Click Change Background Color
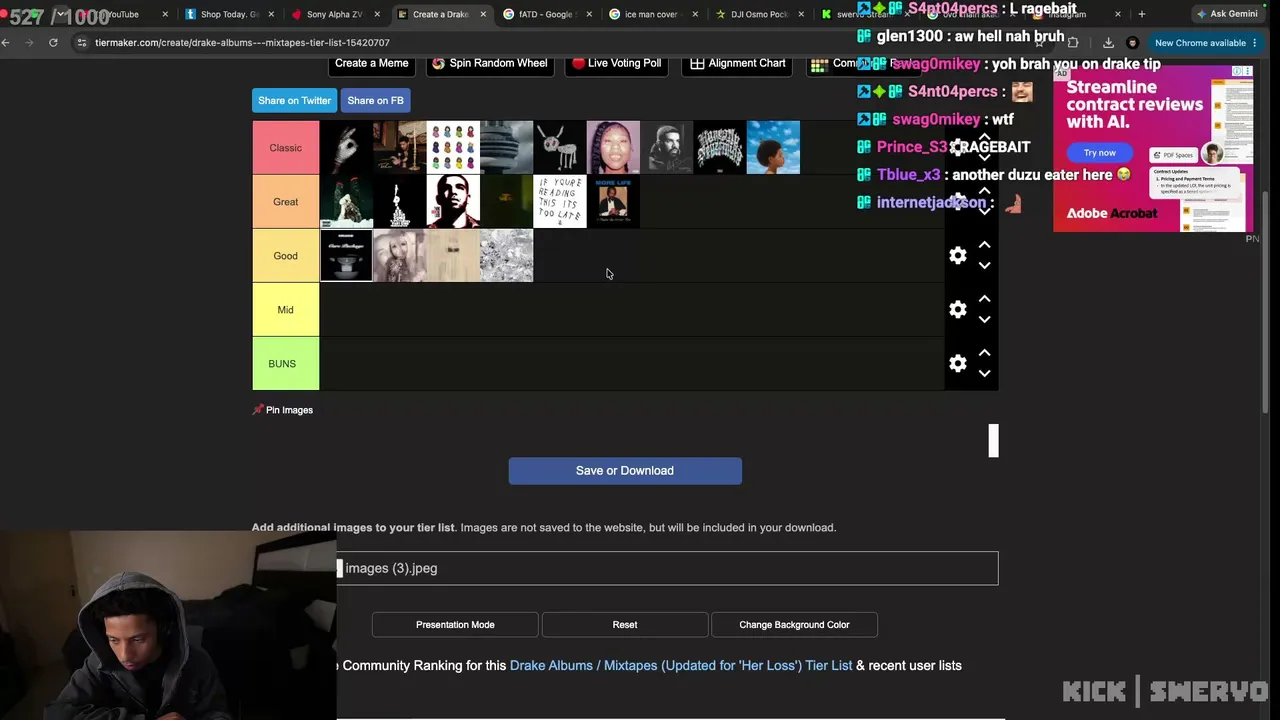 coord(794,625)
